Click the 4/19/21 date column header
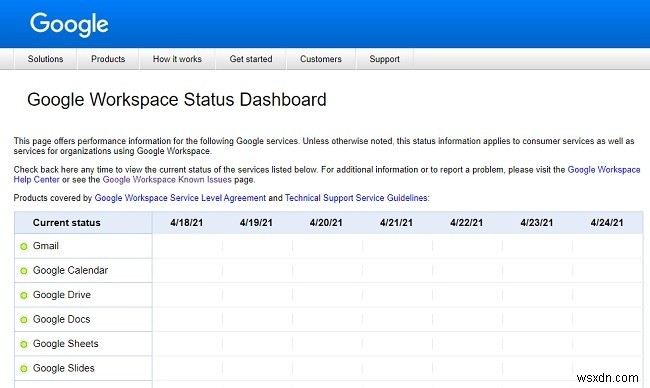The height and width of the screenshot is (388, 650). [256, 223]
